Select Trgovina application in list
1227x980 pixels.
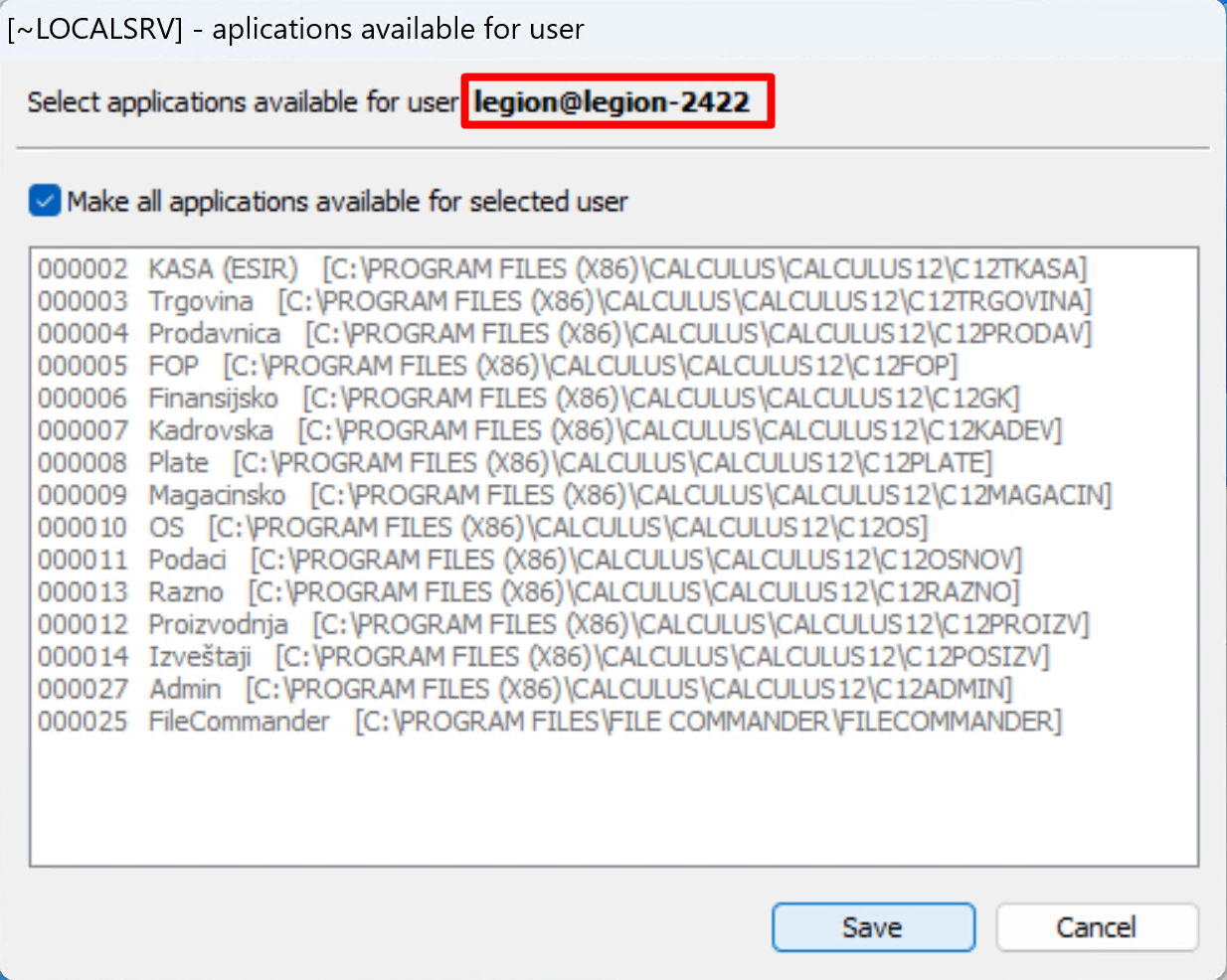coord(564,301)
